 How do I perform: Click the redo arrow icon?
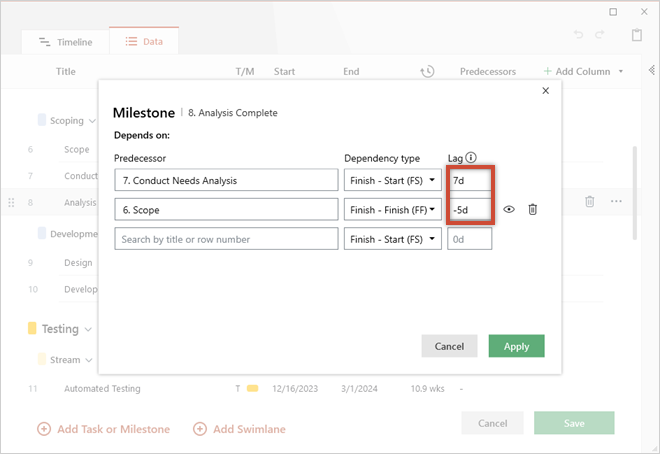click(600, 35)
